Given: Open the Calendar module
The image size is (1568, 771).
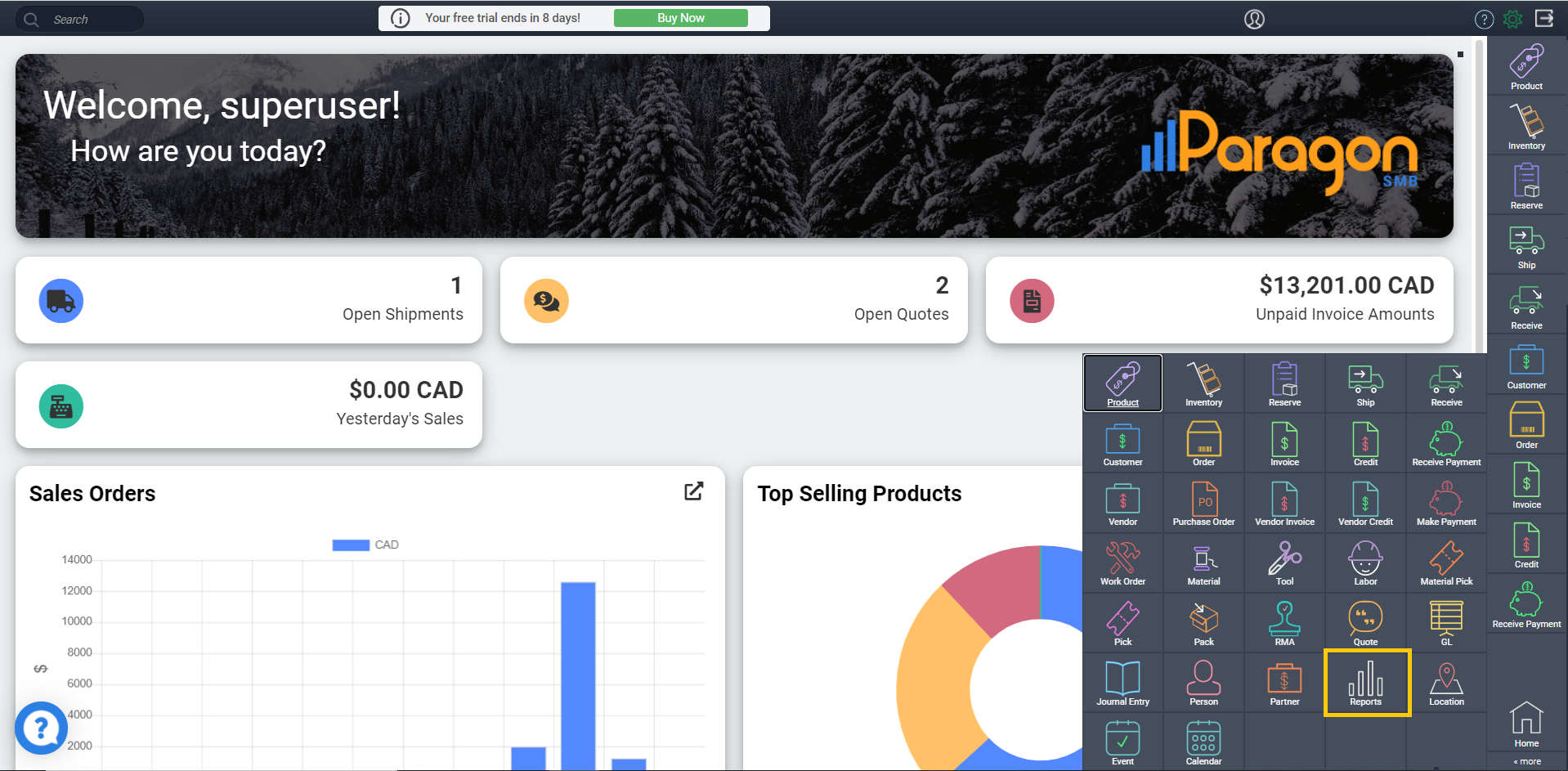Looking at the screenshot, I should [x=1203, y=742].
